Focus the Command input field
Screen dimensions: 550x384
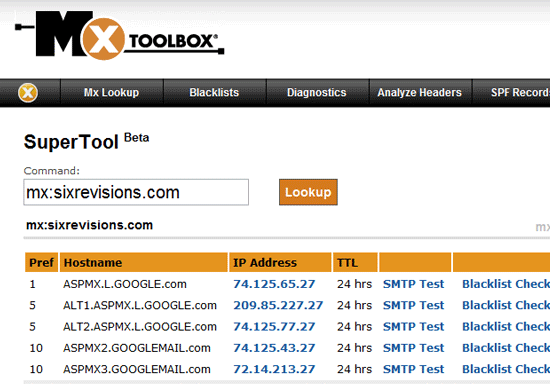(x=136, y=192)
